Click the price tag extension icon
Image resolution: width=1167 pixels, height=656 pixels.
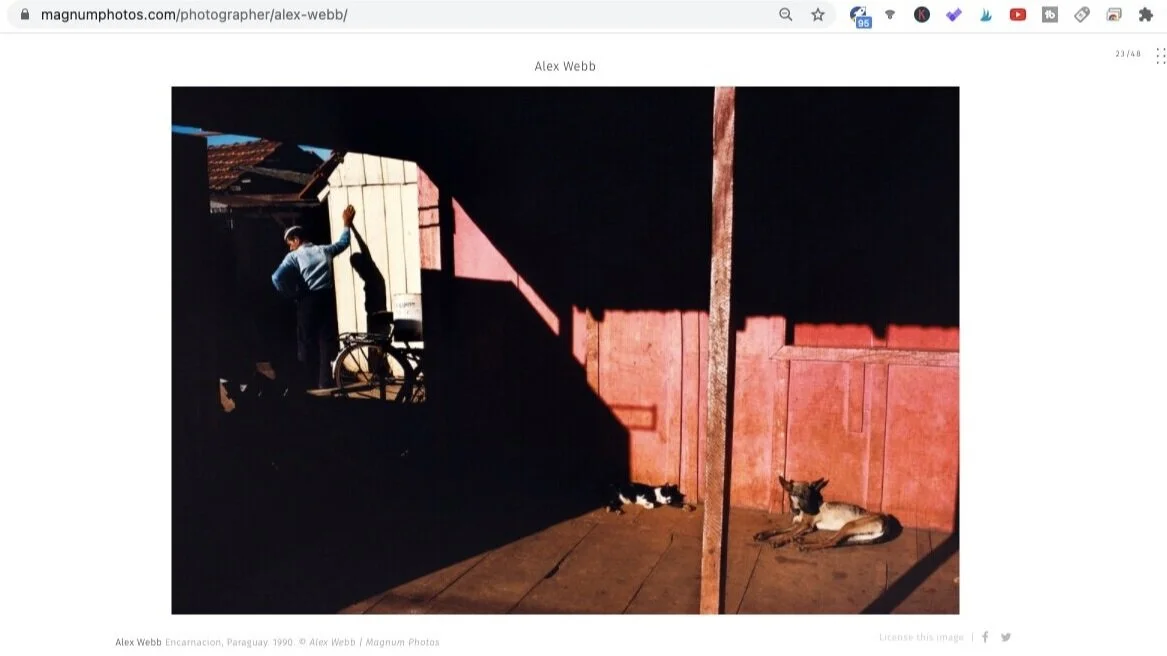coord(1081,14)
